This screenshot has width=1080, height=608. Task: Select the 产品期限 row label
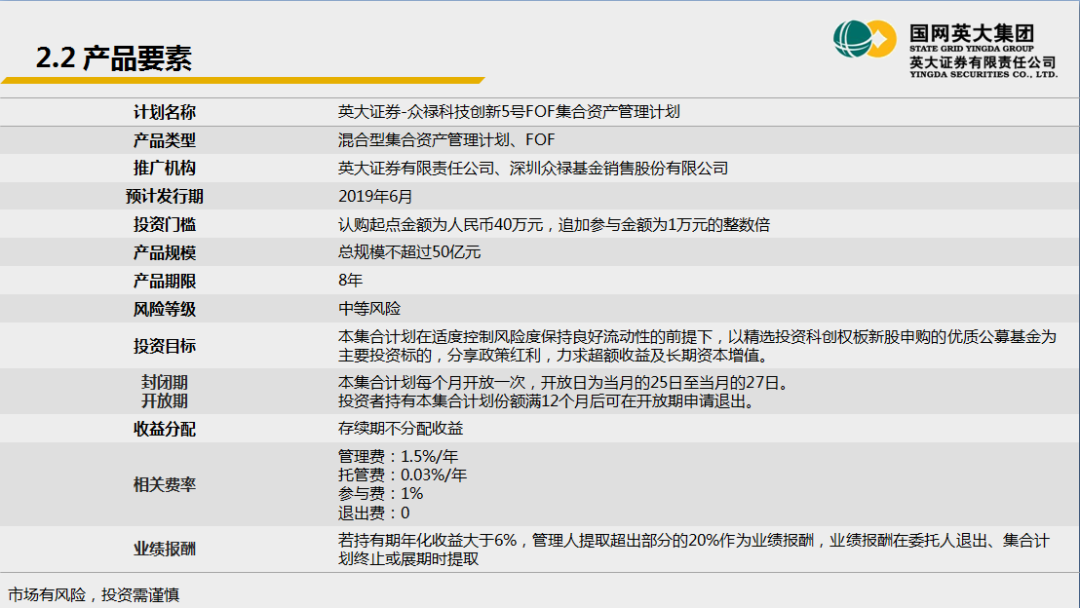coord(165,281)
